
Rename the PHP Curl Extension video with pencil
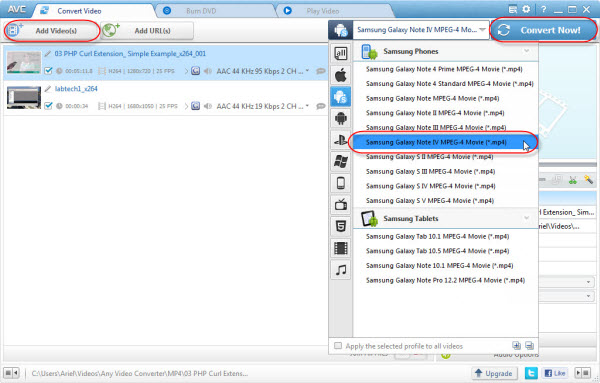coord(47,54)
